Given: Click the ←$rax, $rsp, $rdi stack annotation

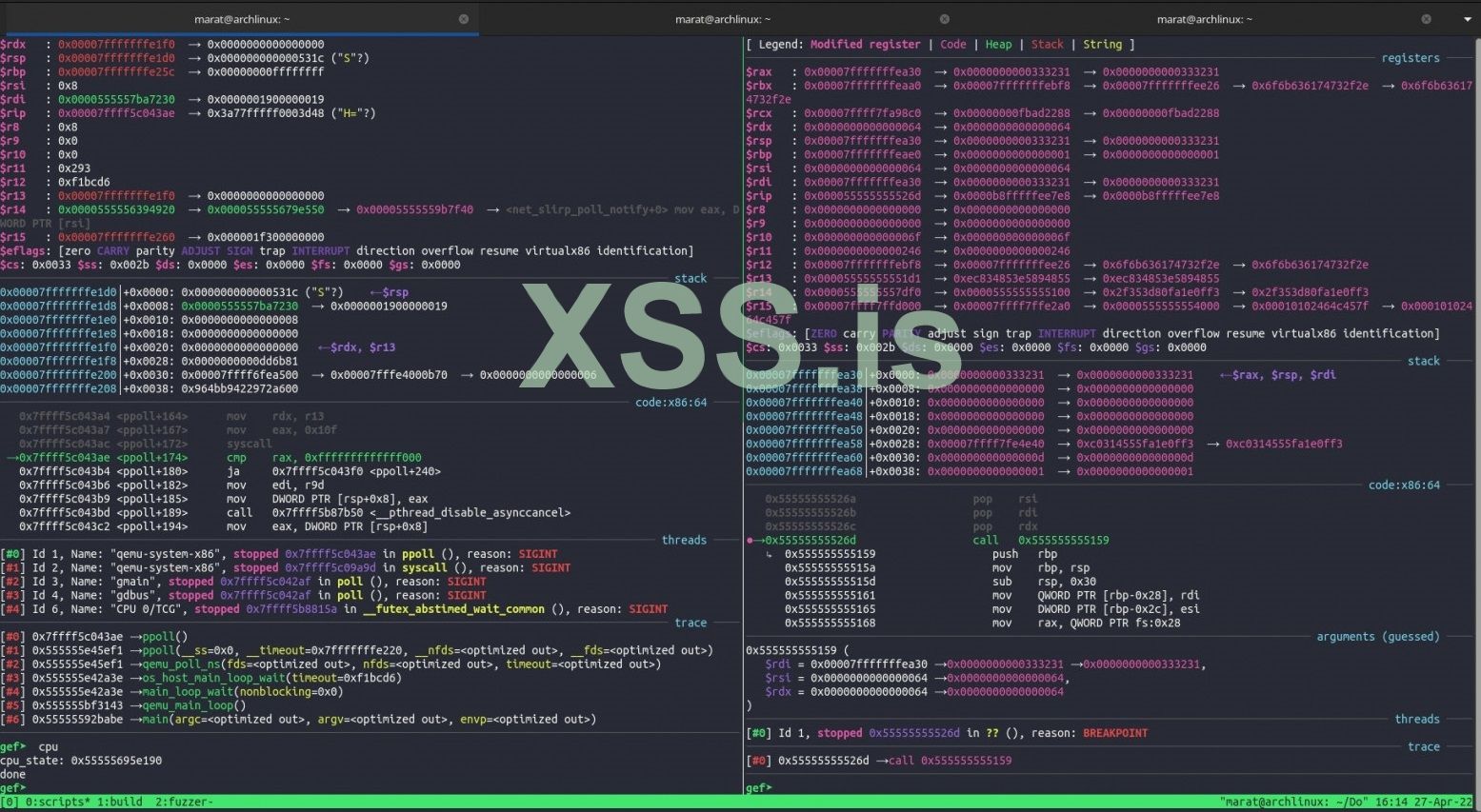Looking at the screenshot, I should pos(1278,375).
